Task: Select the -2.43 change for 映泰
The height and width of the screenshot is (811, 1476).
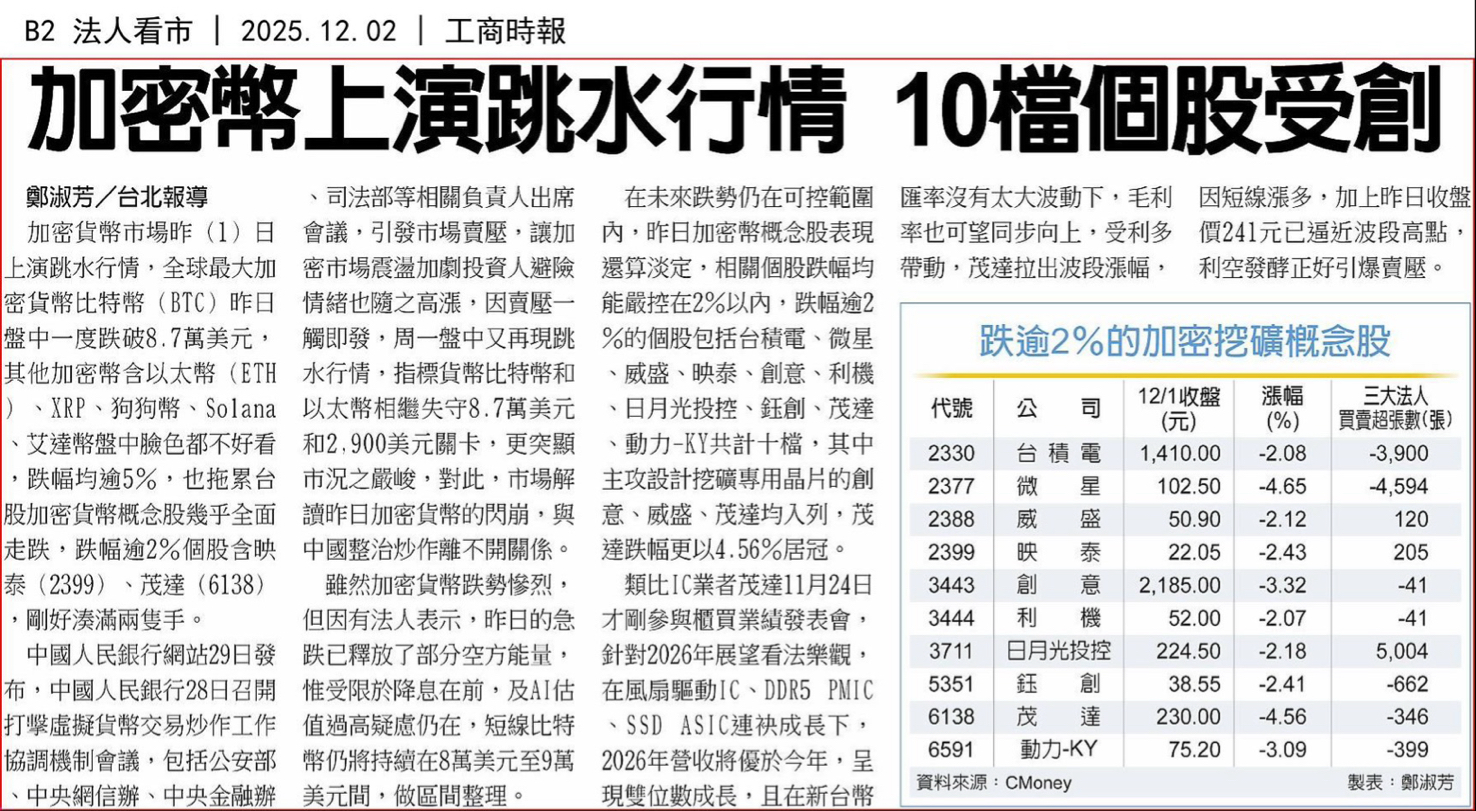Action: click(1280, 550)
